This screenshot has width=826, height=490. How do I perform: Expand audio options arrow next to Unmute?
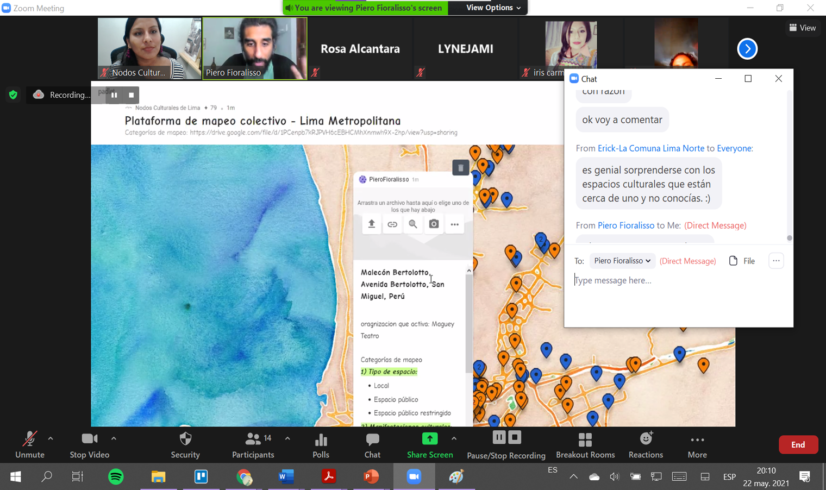tap(50, 438)
